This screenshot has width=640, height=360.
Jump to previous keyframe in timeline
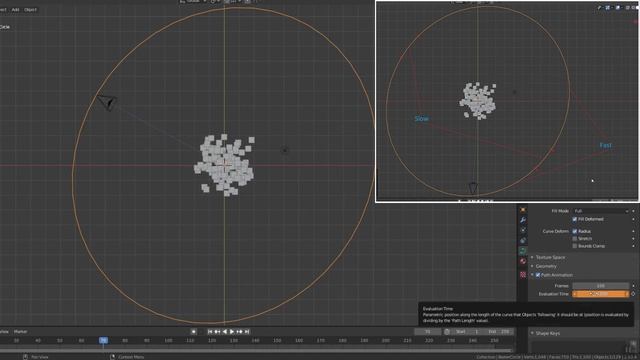point(218,332)
